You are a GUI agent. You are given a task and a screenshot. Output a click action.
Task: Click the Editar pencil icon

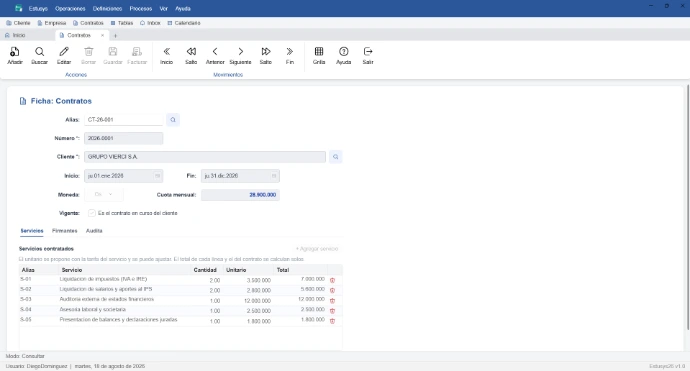click(64, 55)
